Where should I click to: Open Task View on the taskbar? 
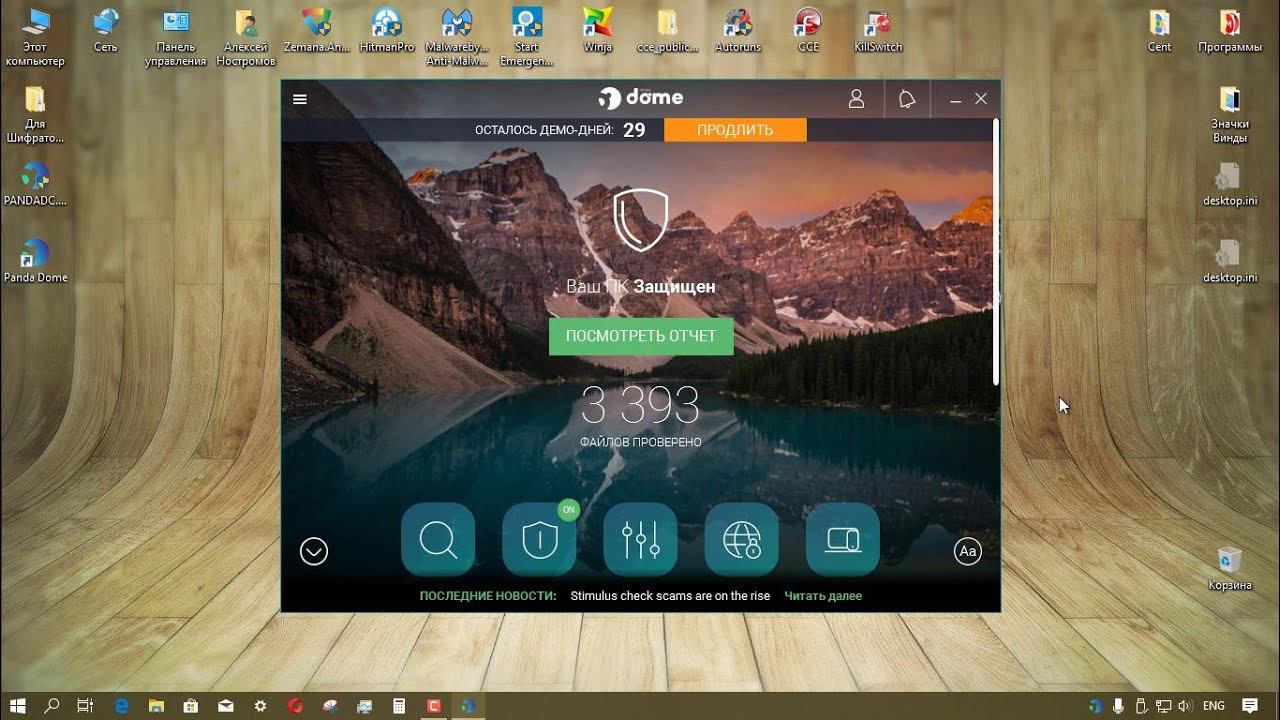(x=85, y=706)
